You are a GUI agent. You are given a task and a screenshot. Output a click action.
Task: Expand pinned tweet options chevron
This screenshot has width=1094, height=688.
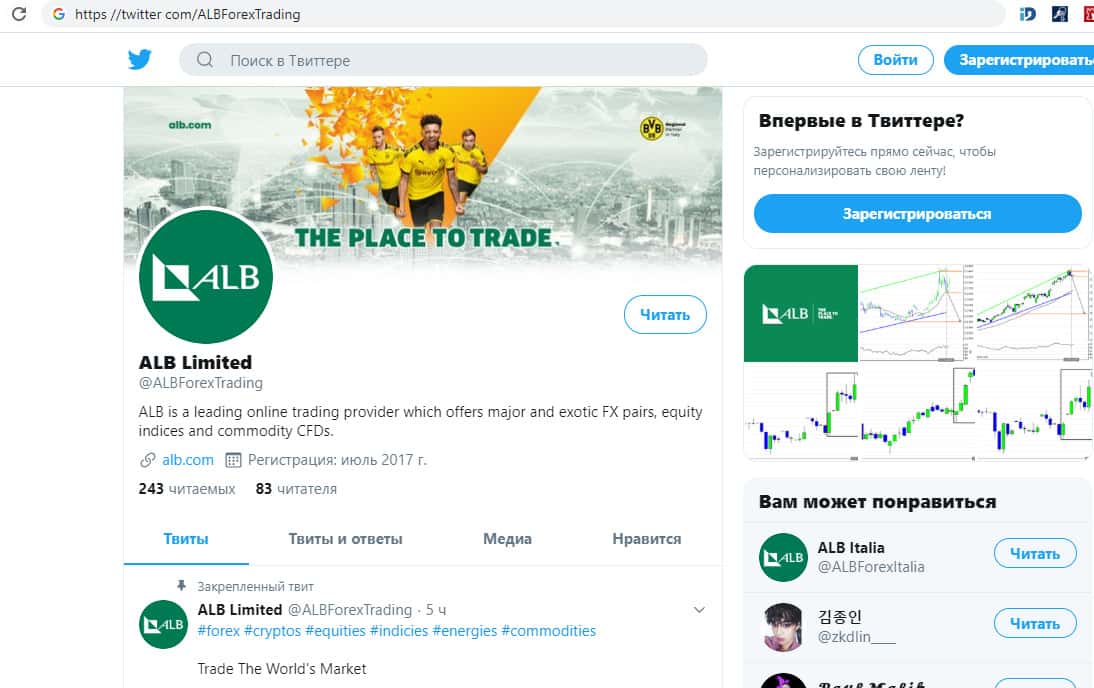pos(699,610)
